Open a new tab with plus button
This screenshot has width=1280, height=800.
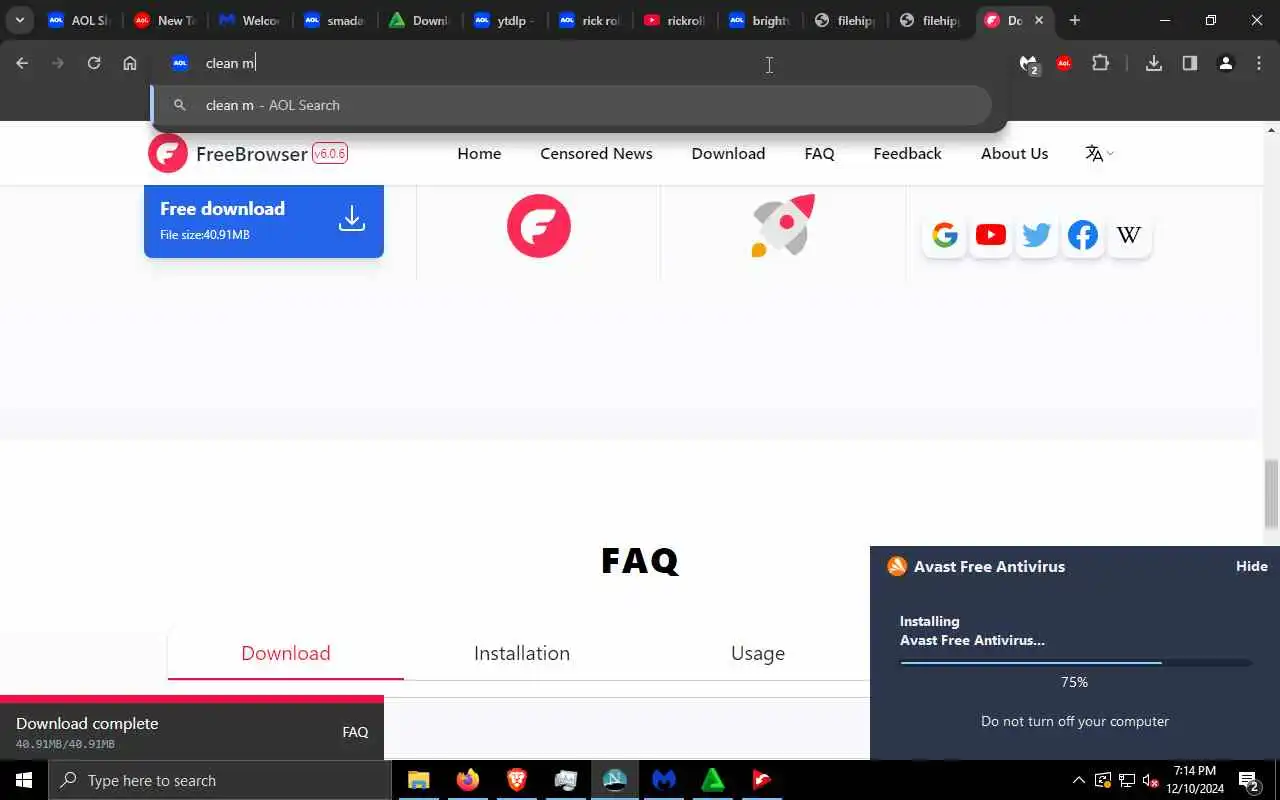pyautogui.click(x=1074, y=20)
